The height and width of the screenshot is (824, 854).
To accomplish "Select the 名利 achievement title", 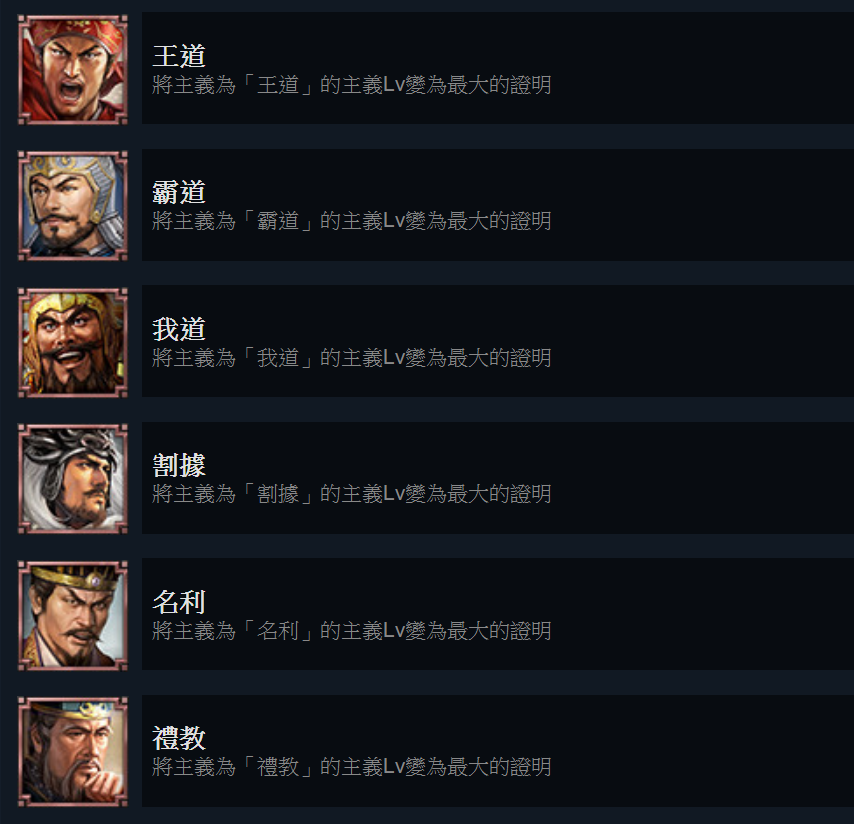I will 179,601.
